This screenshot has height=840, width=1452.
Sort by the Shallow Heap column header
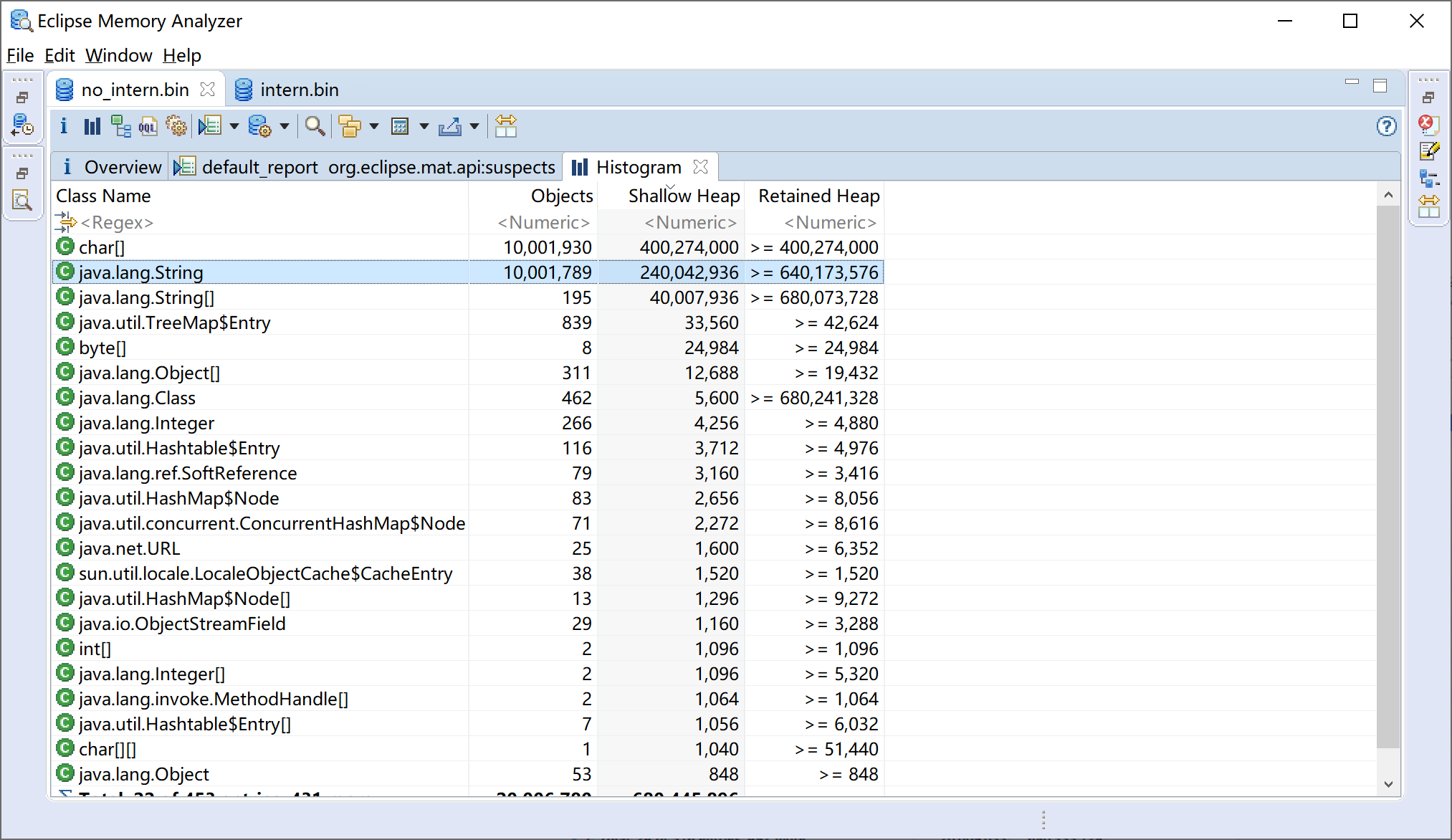pyautogui.click(x=671, y=196)
